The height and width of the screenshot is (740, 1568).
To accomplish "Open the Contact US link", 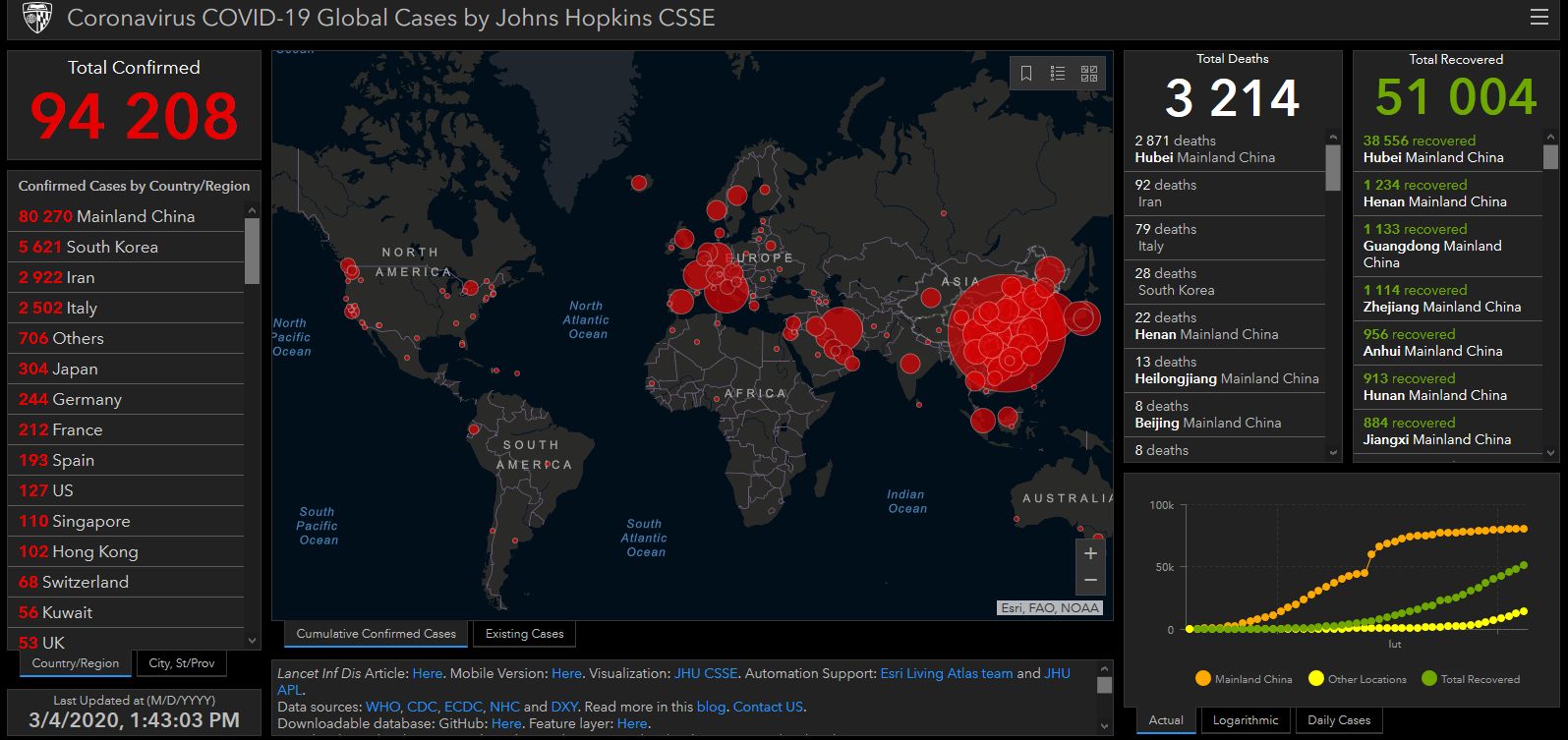I will (768, 707).
